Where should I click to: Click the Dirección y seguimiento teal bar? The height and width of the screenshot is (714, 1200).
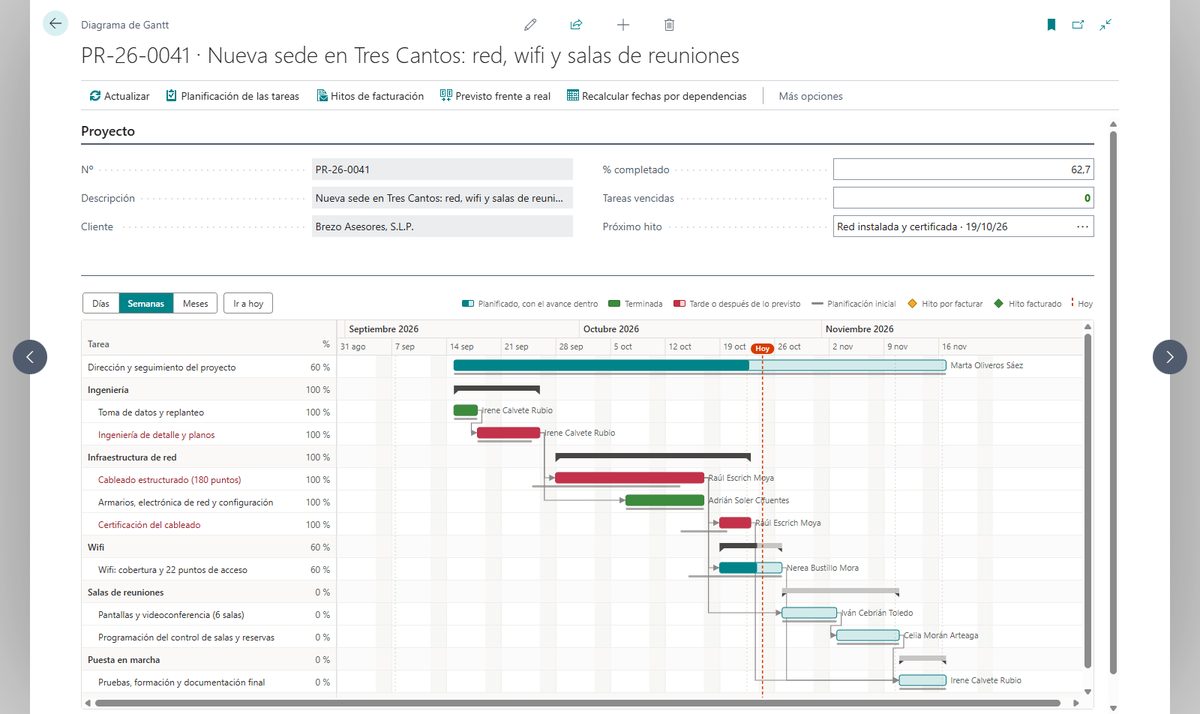tap(700, 365)
